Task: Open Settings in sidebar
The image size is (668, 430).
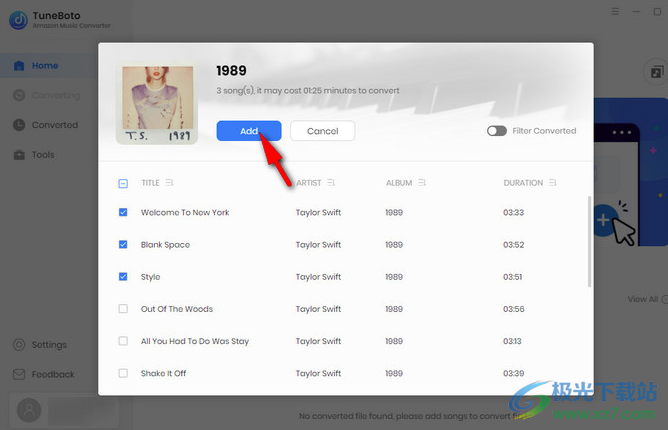Action: tap(49, 344)
